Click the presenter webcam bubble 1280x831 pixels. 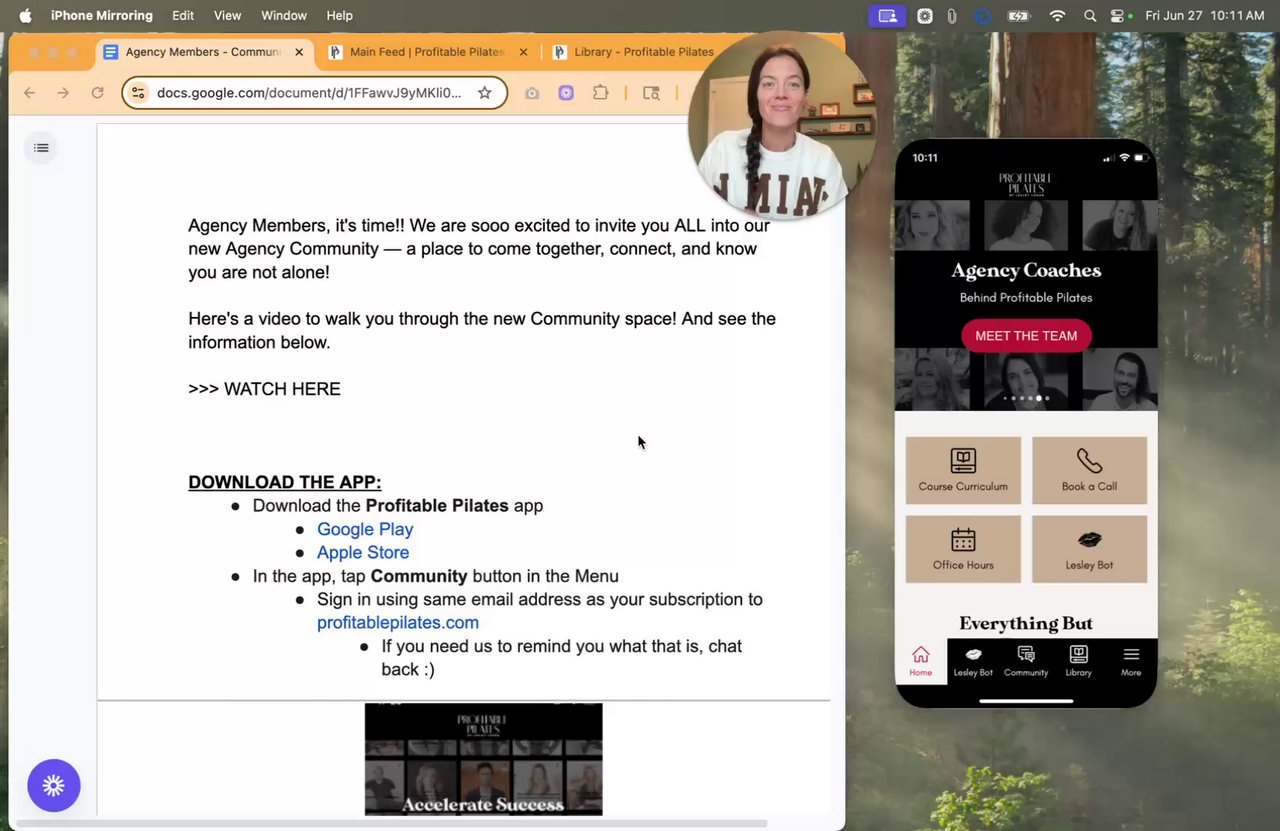pyautogui.click(x=782, y=127)
